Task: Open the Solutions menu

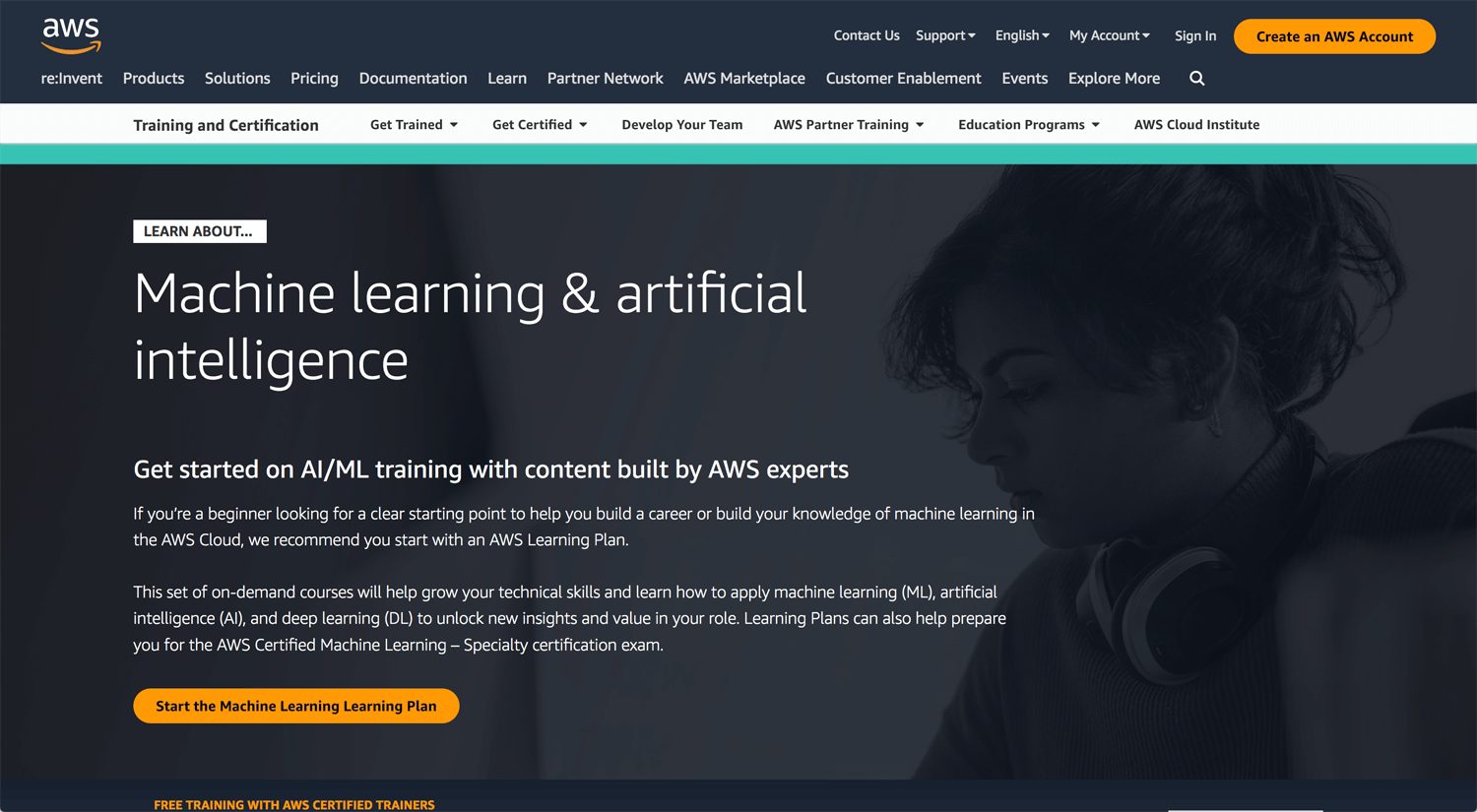Action: coord(237,79)
